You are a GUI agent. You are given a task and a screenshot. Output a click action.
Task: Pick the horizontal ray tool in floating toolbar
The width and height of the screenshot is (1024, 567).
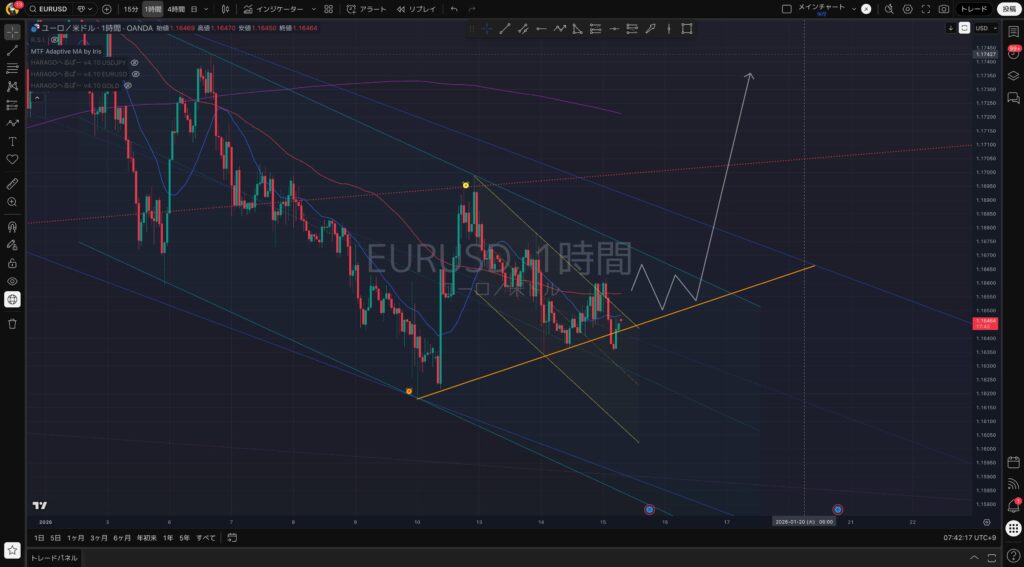pos(541,29)
